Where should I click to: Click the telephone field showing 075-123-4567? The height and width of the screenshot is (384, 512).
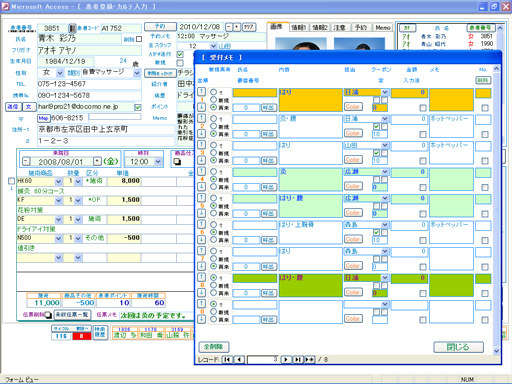pyautogui.click(x=89, y=84)
